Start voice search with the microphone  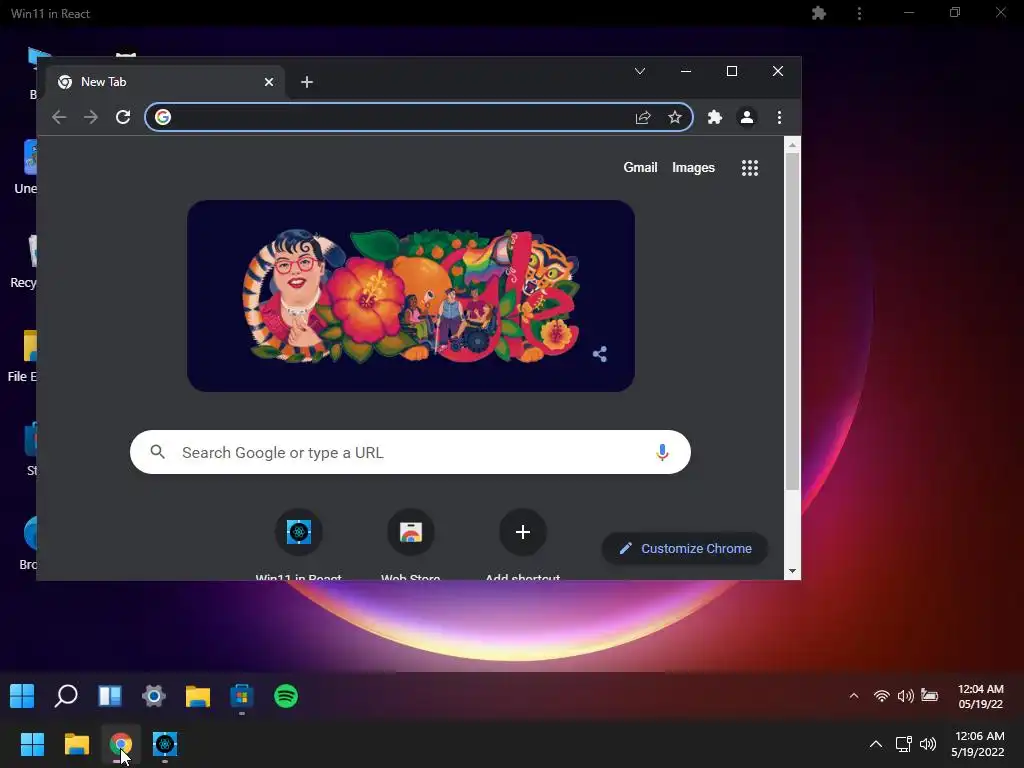[x=662, y=452]
